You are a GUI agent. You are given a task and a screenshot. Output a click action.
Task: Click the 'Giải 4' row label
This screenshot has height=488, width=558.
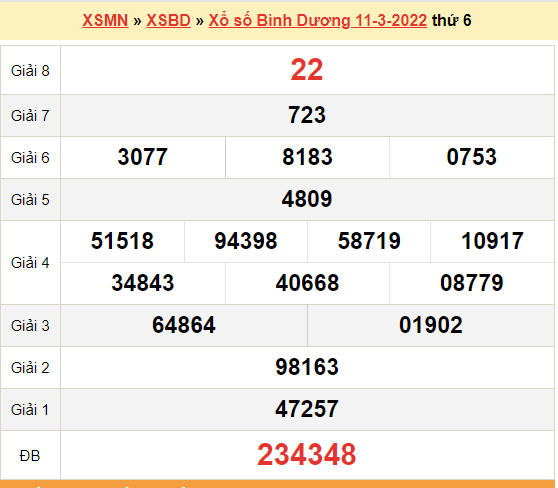point(30,262)
